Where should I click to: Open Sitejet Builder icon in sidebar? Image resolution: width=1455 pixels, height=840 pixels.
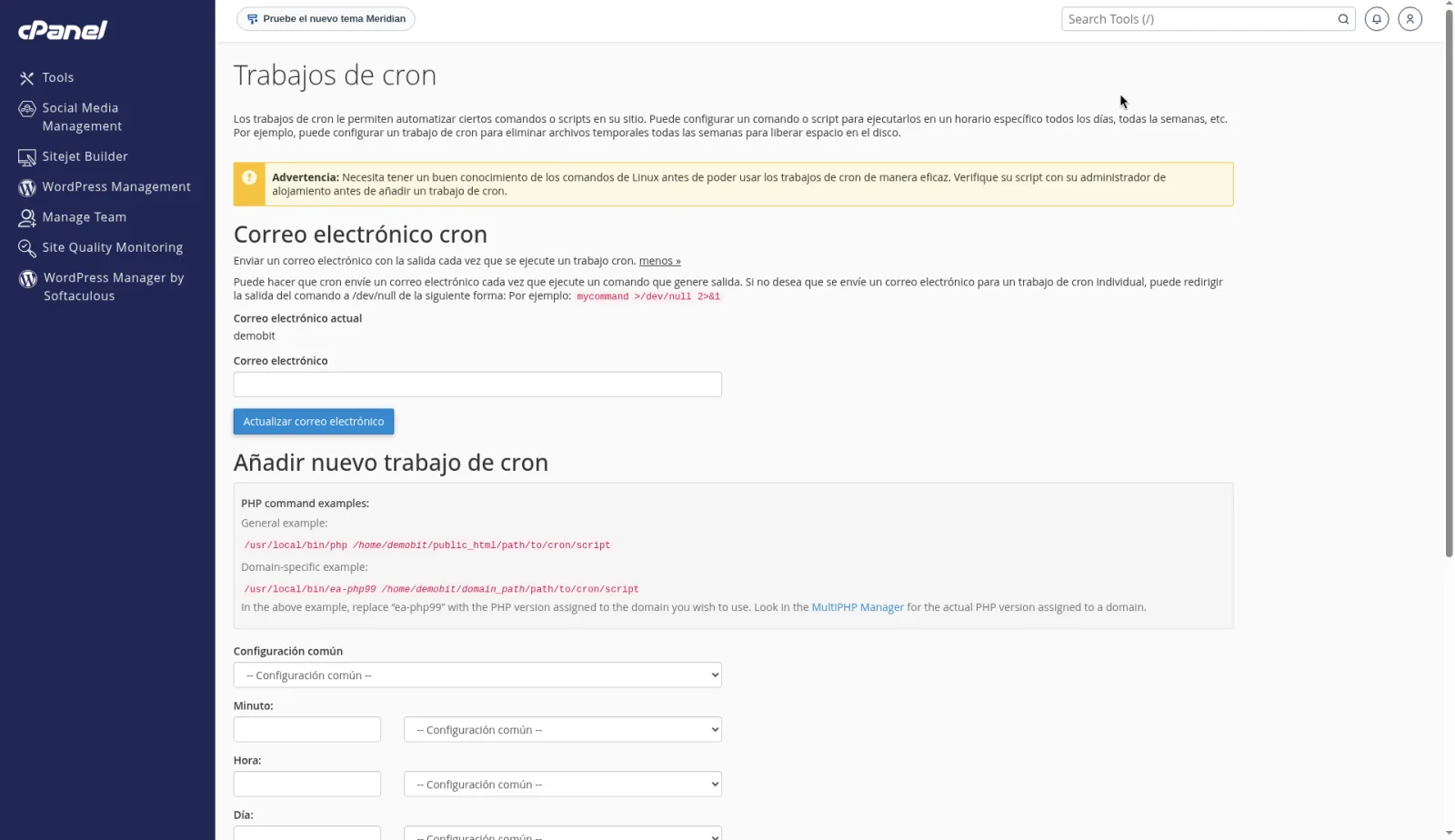tap(27, 157)
